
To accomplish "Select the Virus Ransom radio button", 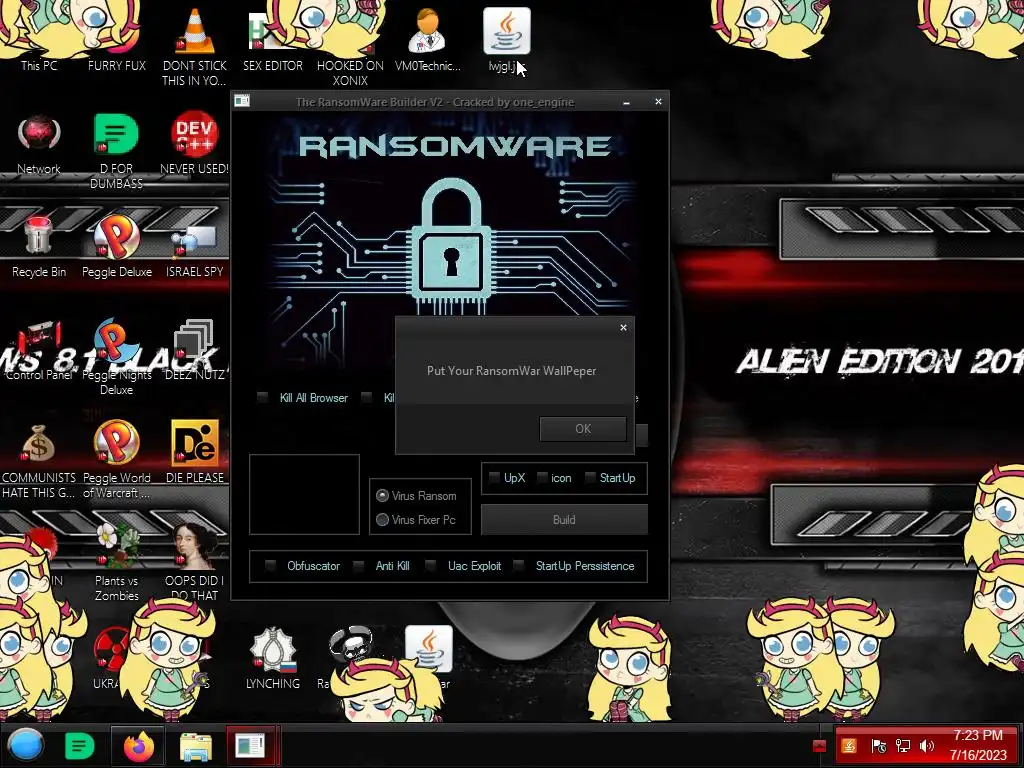I will point(383,496).
